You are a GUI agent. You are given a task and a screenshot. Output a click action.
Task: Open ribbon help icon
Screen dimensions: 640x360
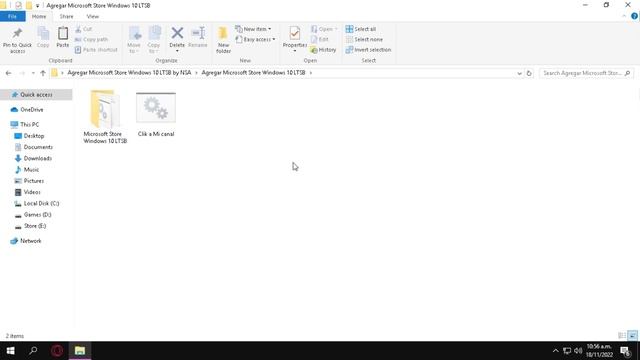click(x=634, y=16)
